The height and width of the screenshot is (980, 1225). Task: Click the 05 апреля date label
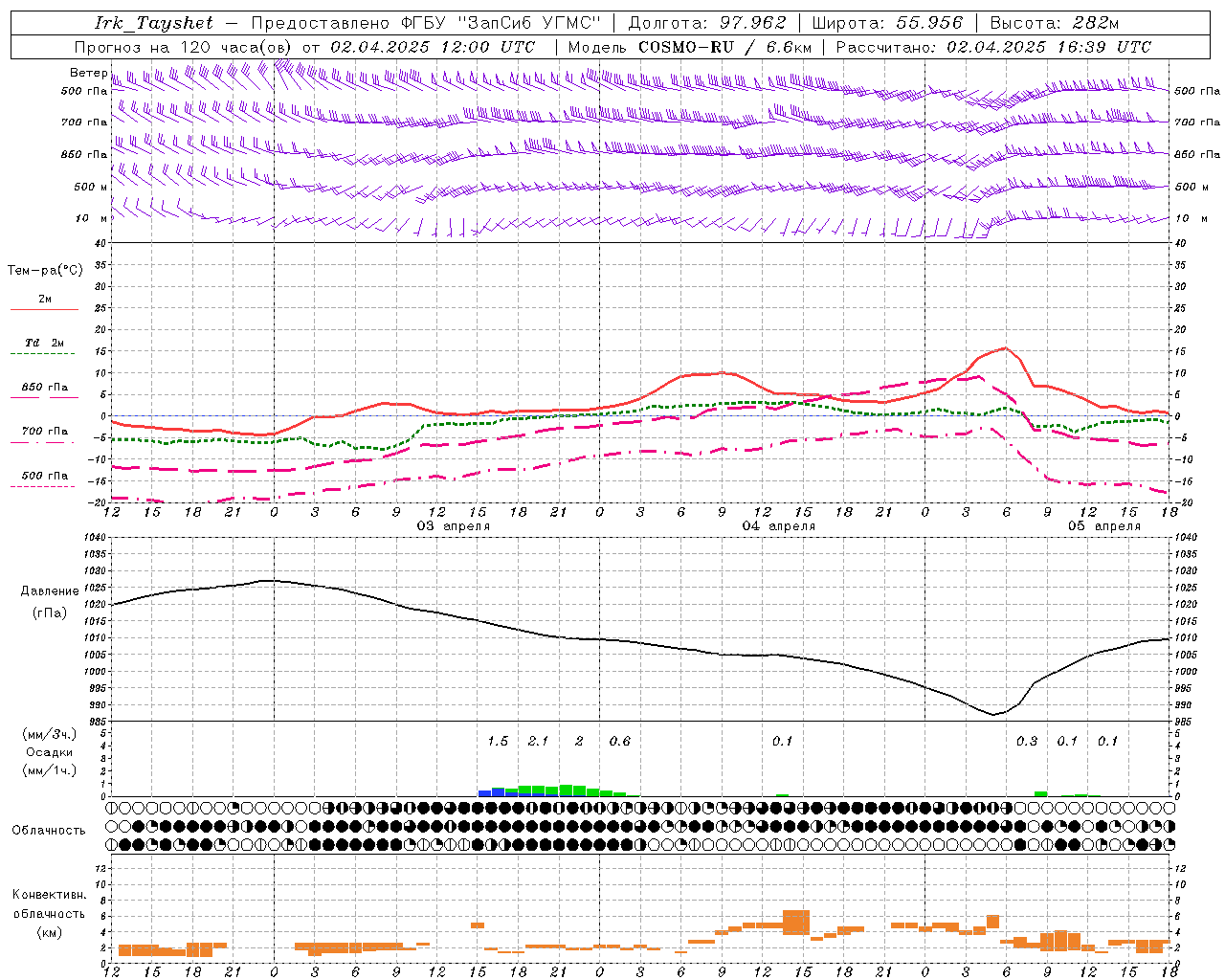(x=1104, y=525)
